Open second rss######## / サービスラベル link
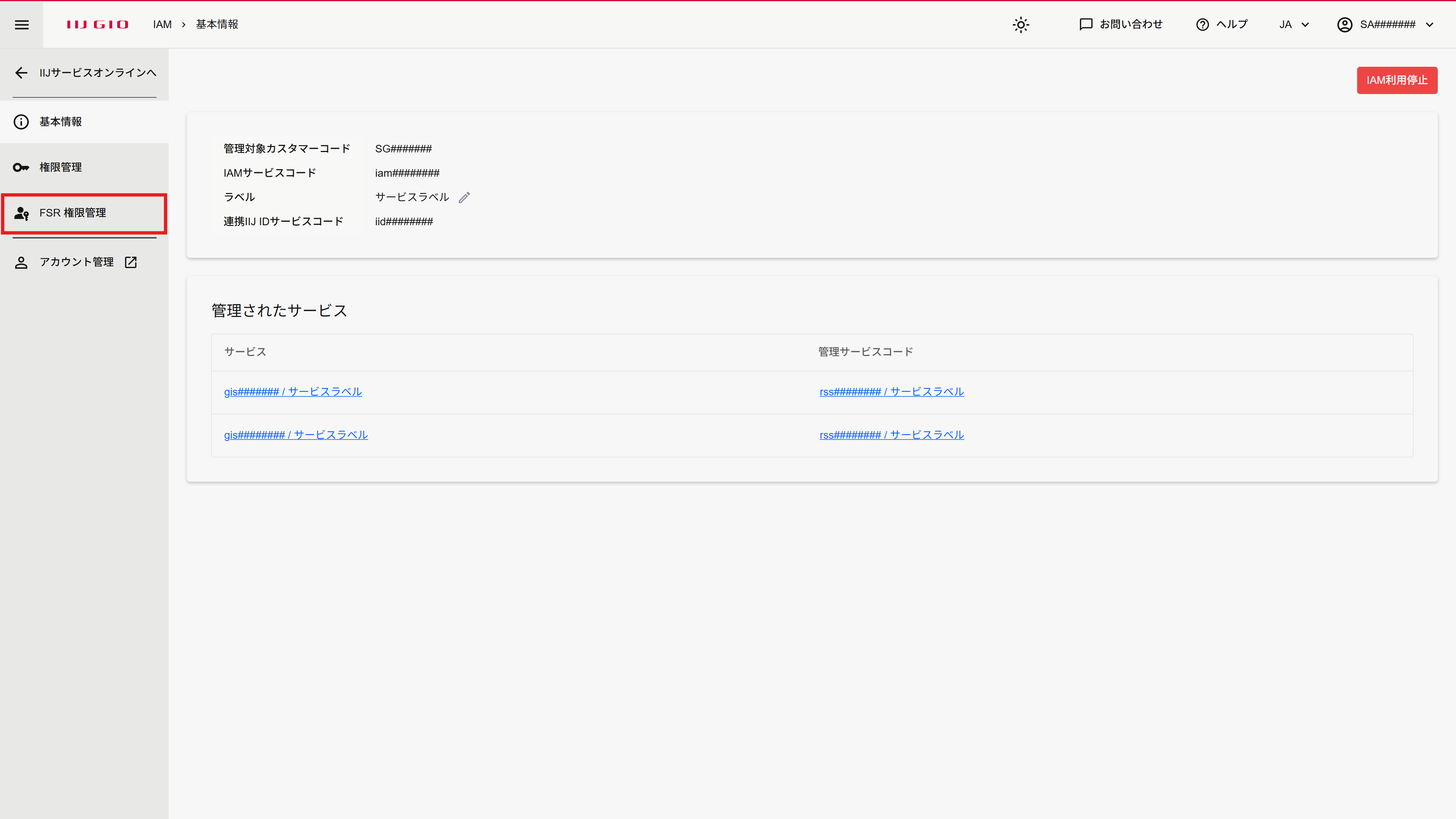The image size is (1456, 819). (x=891, y=435)
